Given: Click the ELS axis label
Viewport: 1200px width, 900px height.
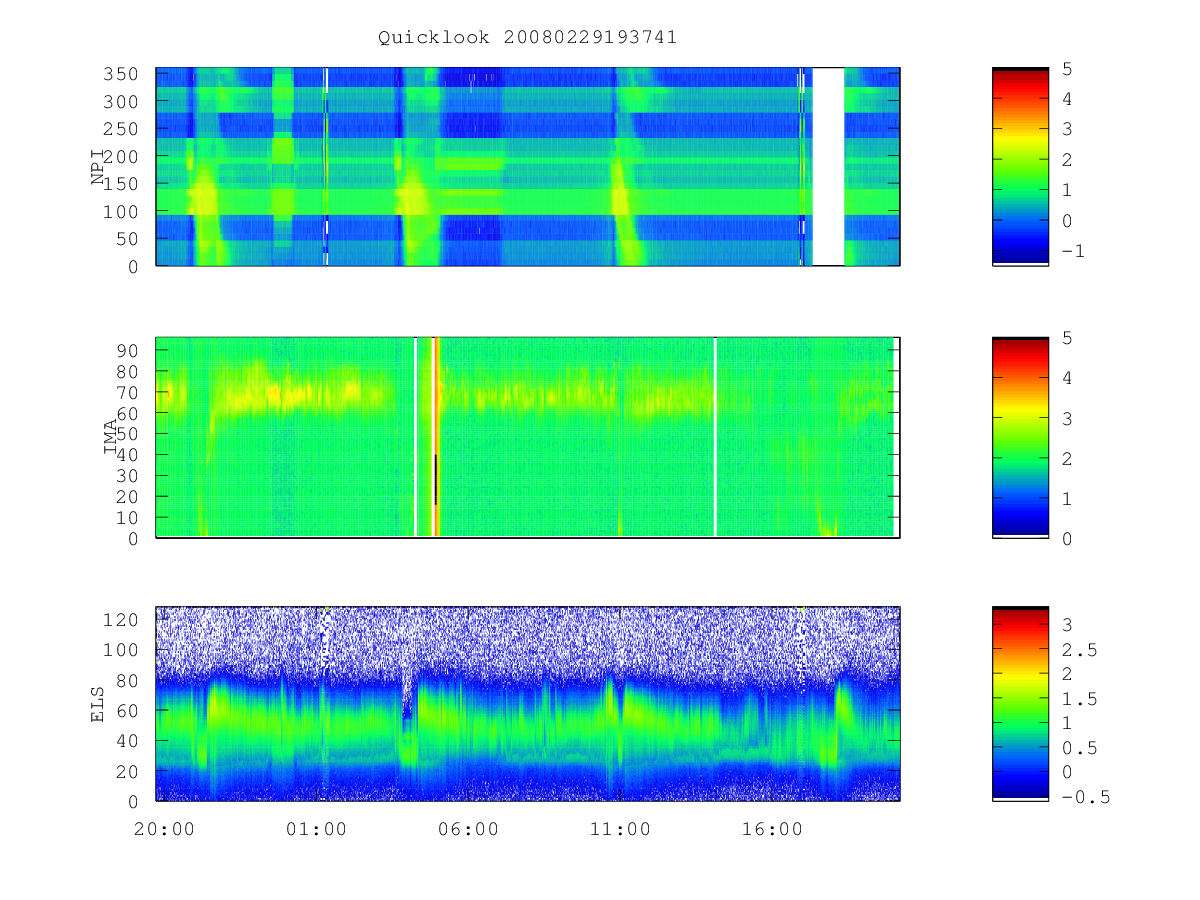Looking at the screenshot, I should point(99,704).
